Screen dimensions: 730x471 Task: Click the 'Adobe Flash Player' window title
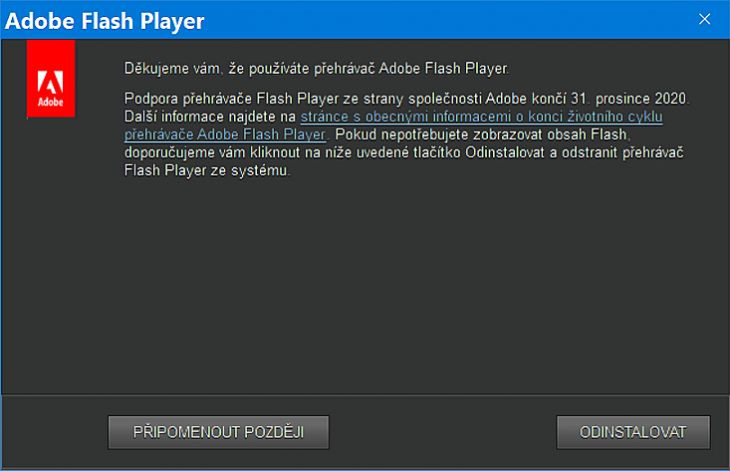(105, 21)
